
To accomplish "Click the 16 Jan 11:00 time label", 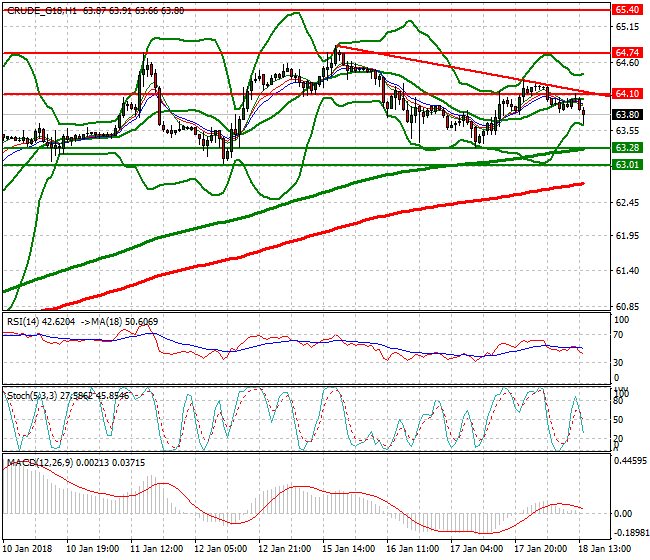I will pos(412,549).
